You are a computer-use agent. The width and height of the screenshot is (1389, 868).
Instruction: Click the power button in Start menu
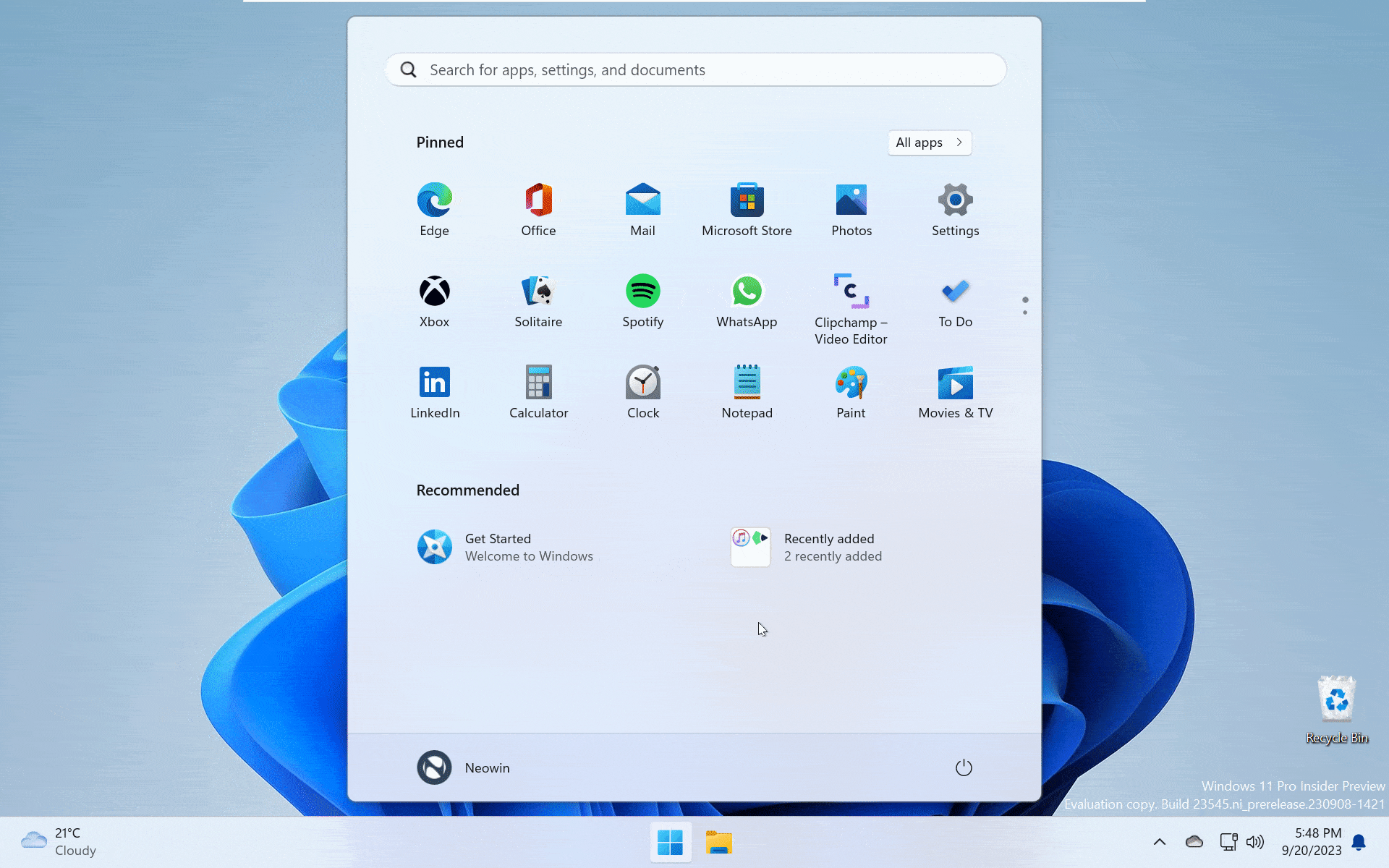pos(964,767)
